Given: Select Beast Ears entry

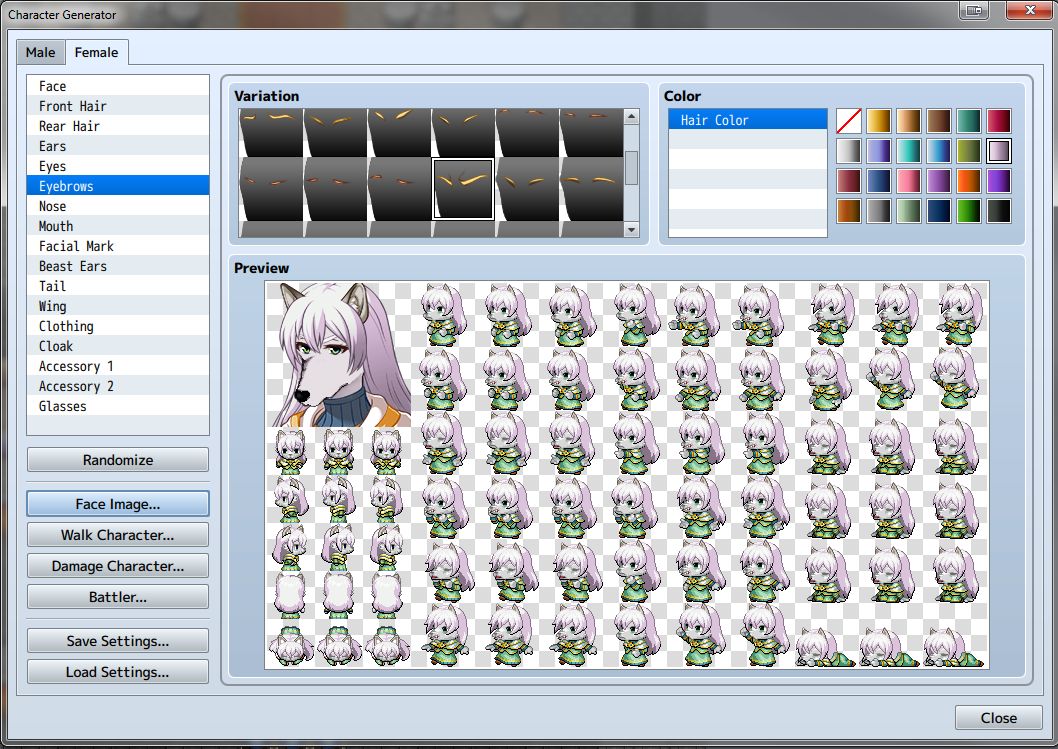Looking at the screenshot, I should (118, 266).
